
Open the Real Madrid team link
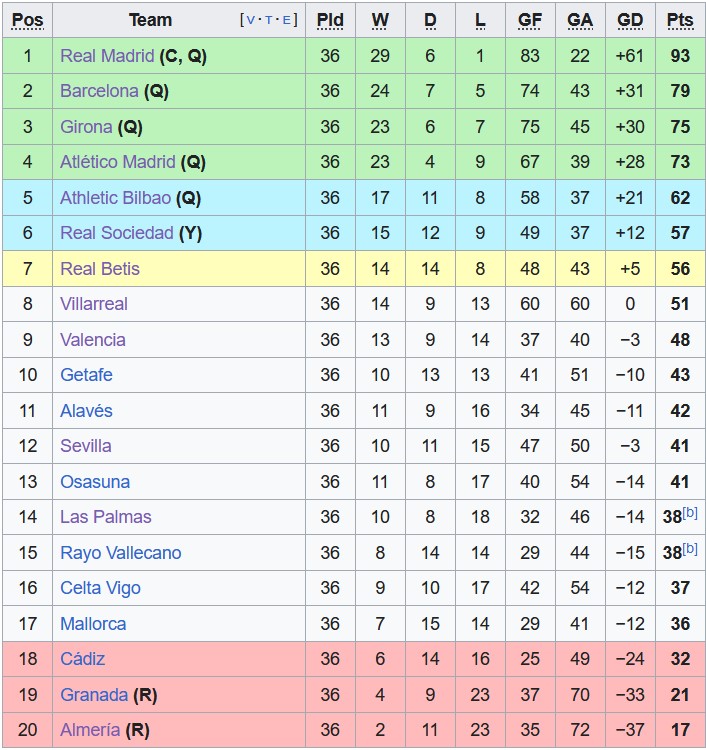point(107,56)
